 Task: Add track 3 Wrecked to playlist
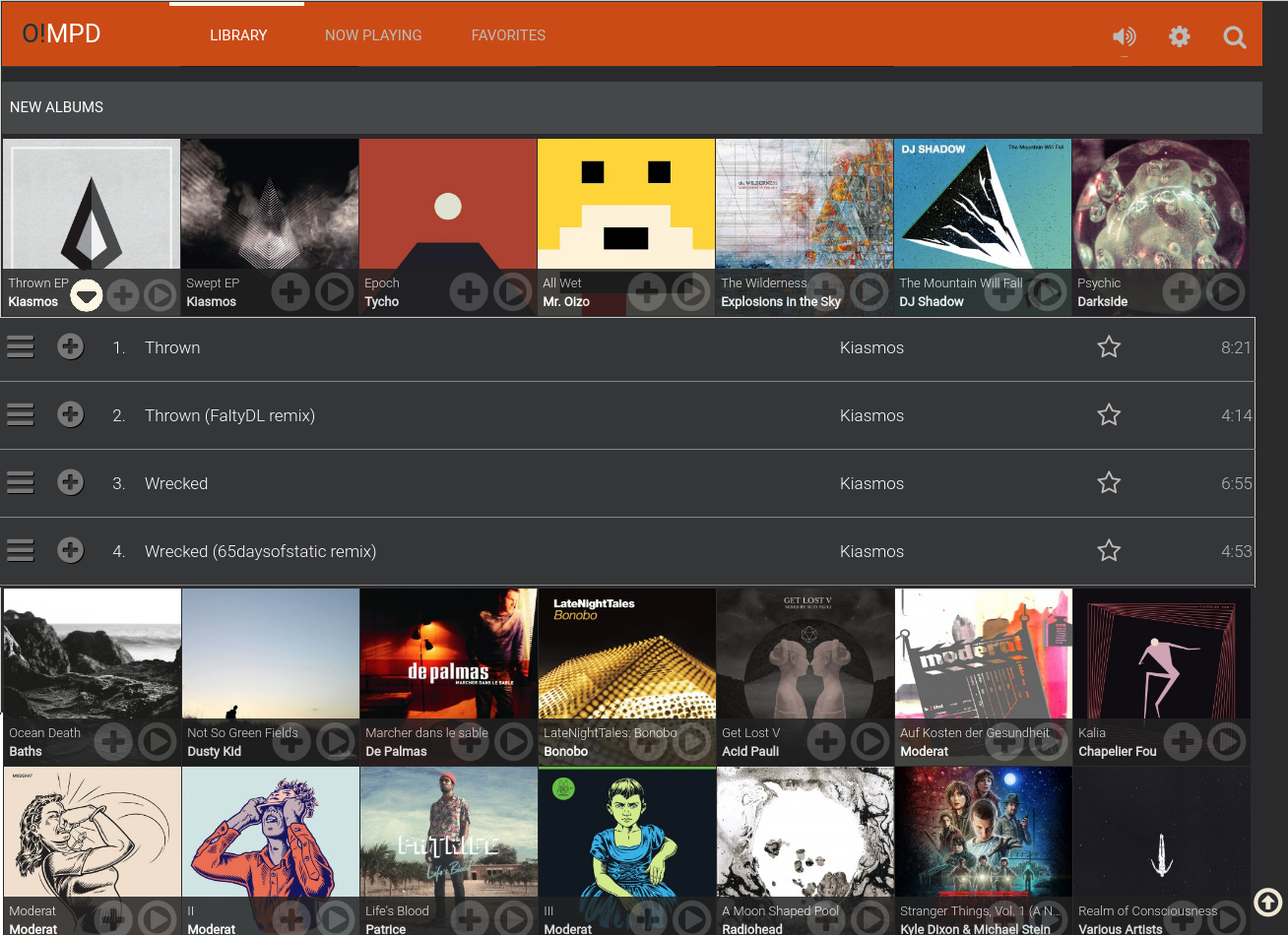point(70,482)
